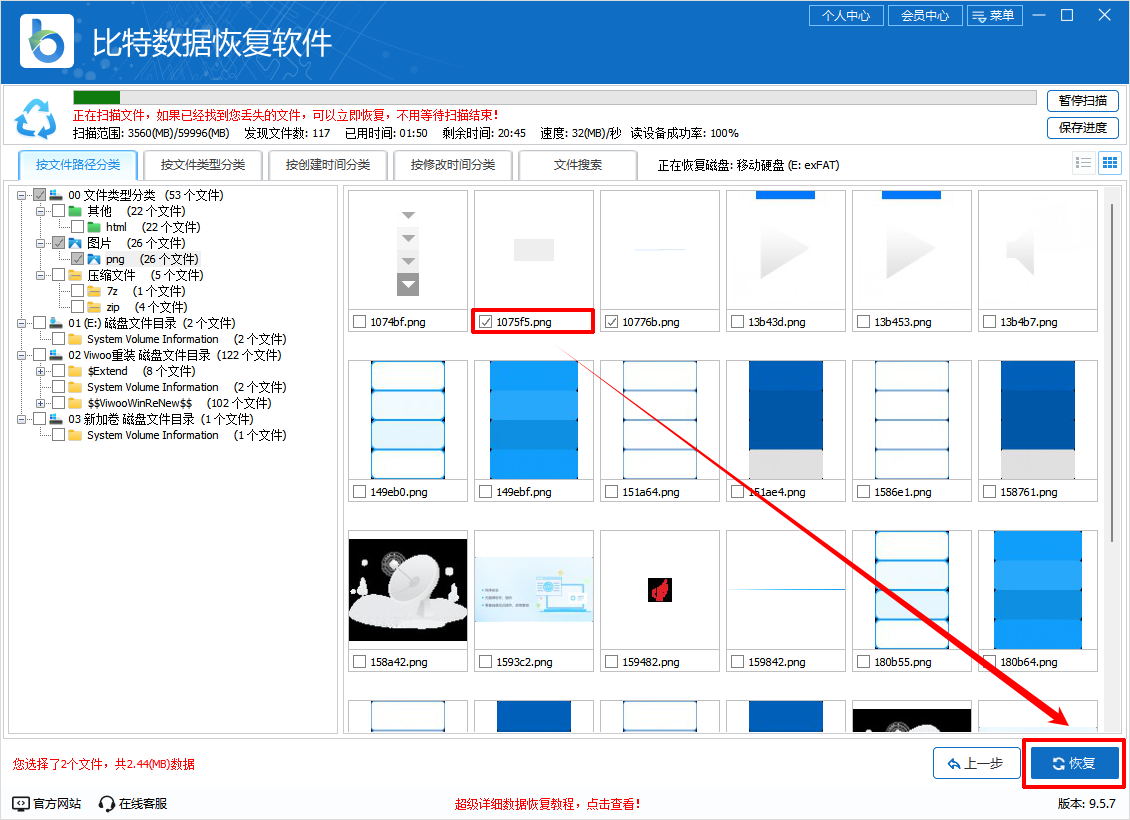Check the html tree node checkbox
This screenshot has width=1130, height=820.
[x=78, y=228]
